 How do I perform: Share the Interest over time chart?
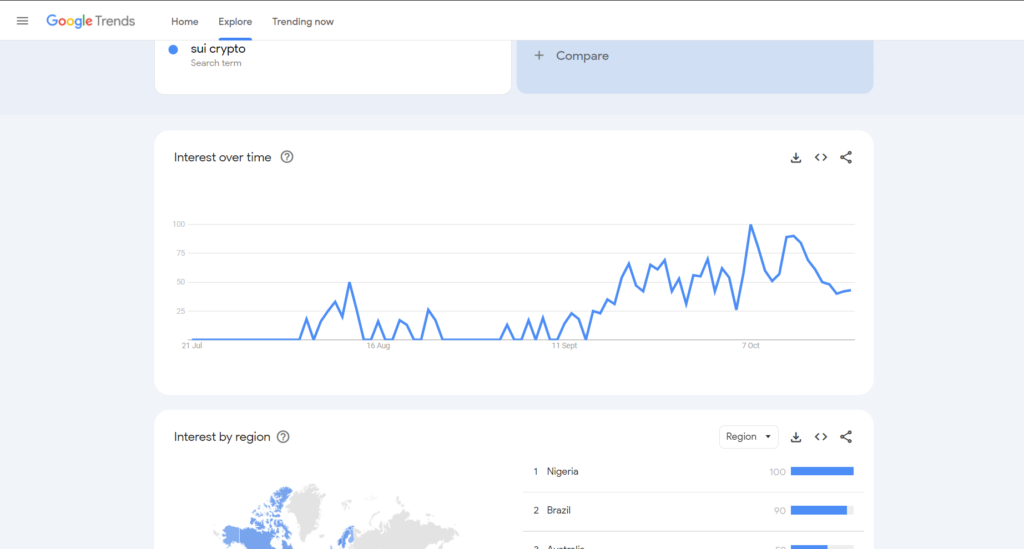pyautogui.click(x=846, y=157)
